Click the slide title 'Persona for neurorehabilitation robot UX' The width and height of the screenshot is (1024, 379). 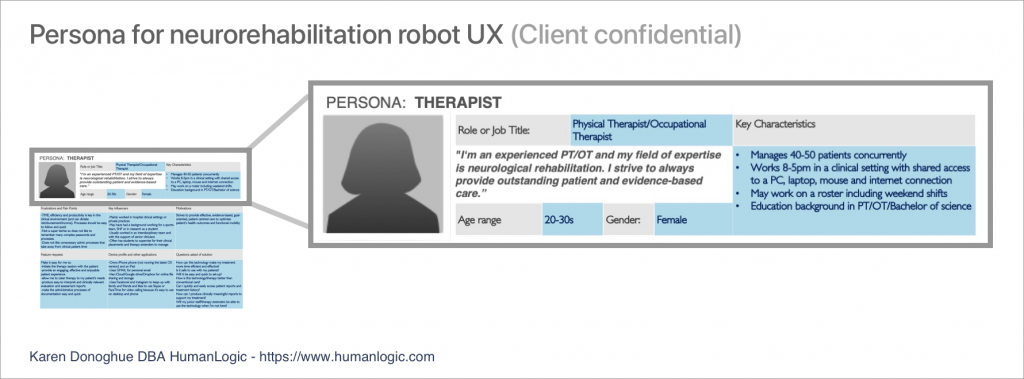point(266,35)
